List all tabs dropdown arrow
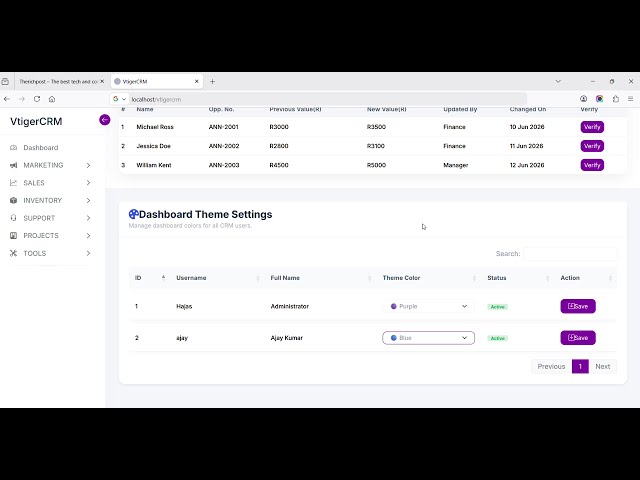Viewport: 640px width, 480px height. 558,82
